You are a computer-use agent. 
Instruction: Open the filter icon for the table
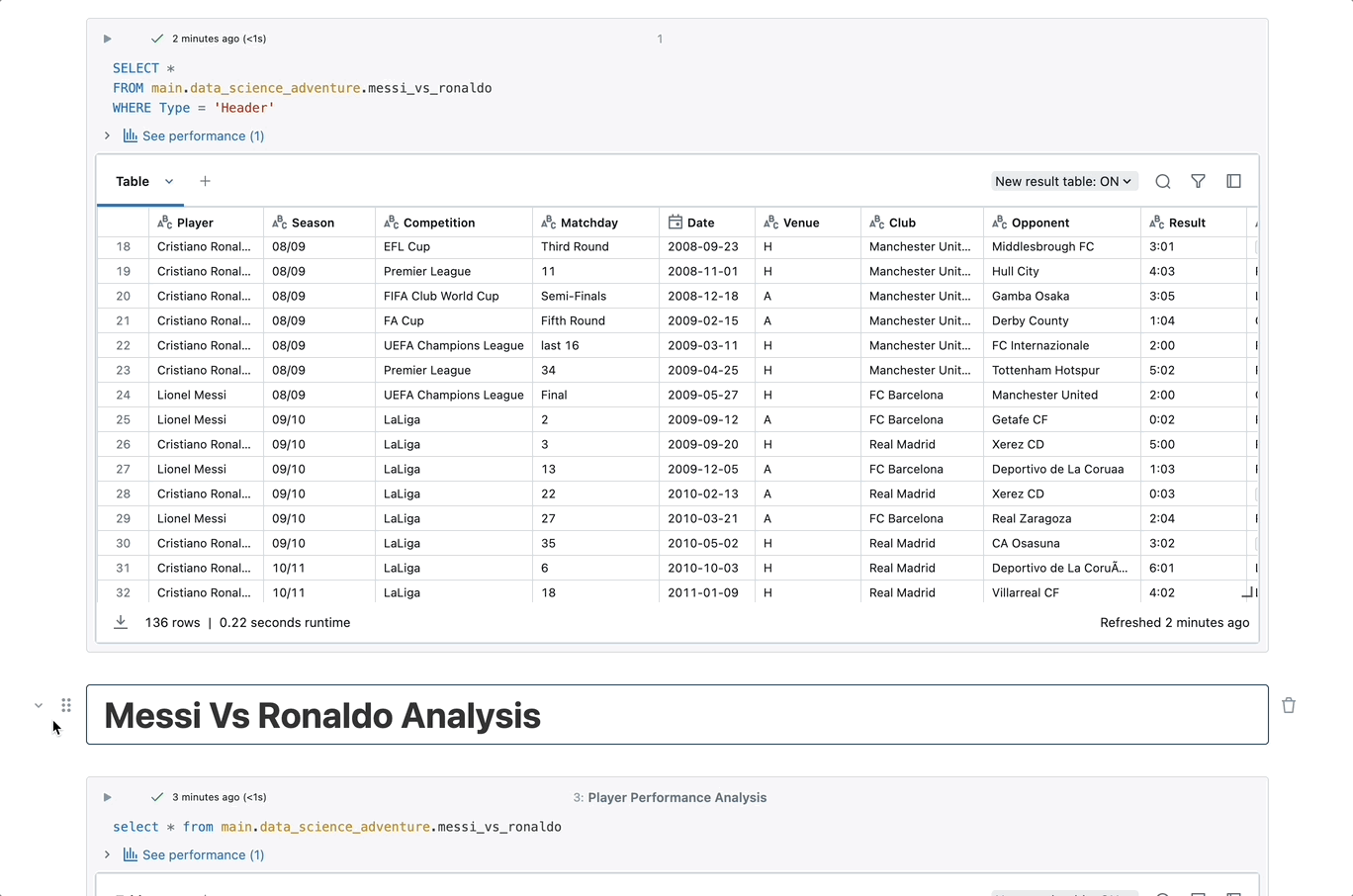tap(1198, 181)
